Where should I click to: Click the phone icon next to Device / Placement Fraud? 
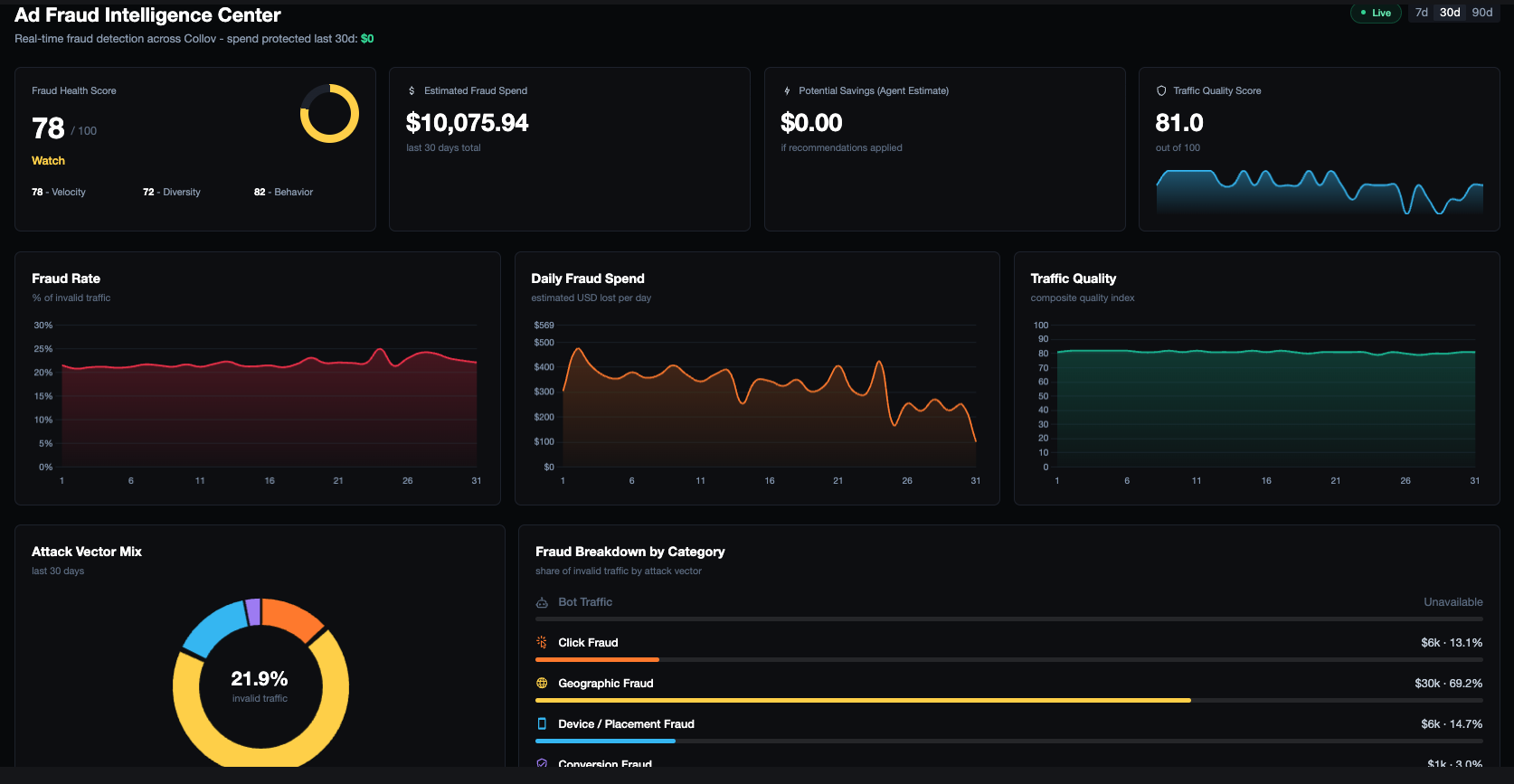coord(542,723)
